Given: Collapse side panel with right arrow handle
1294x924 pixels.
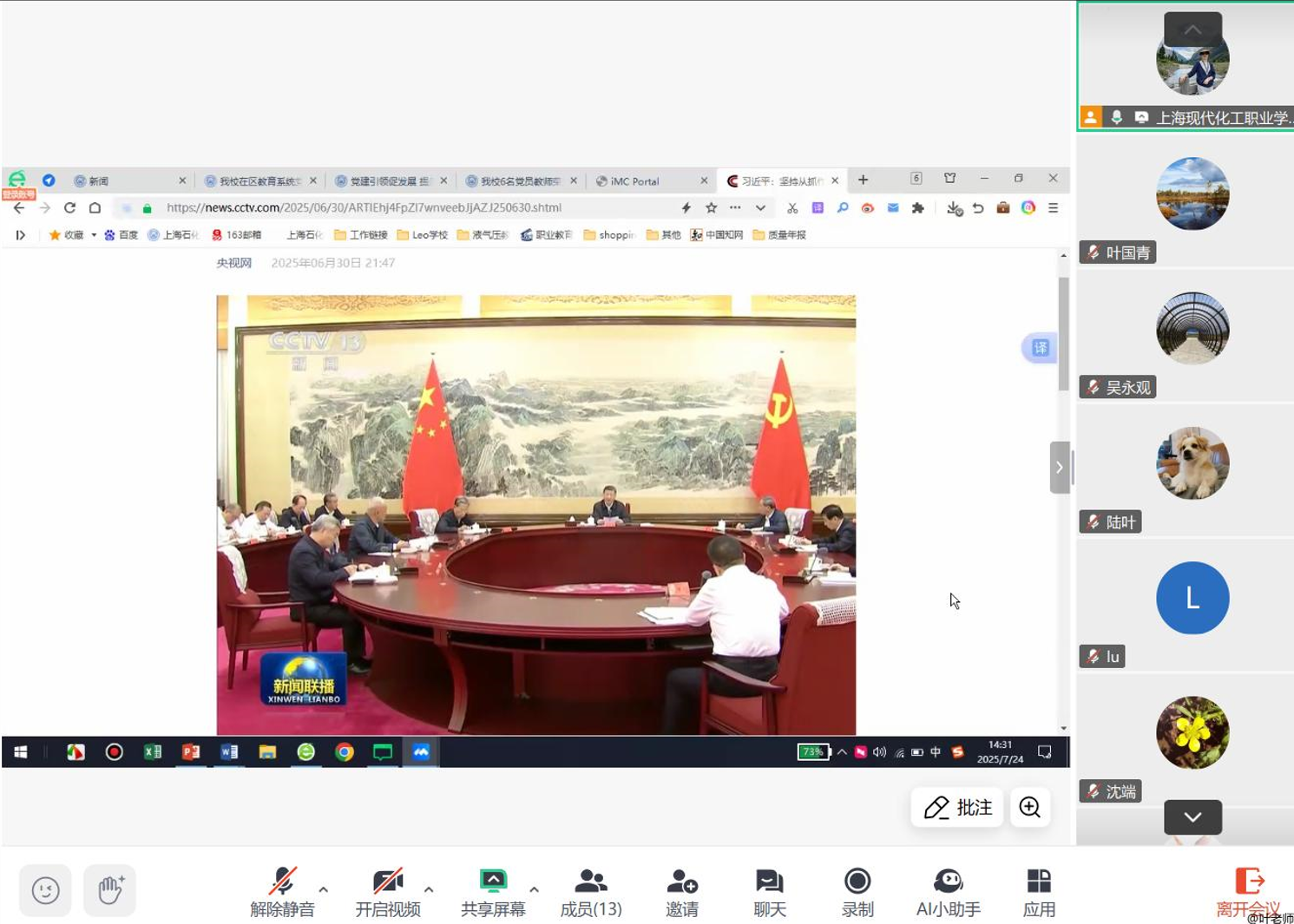Looking at the screenshot, I should 1059,468.
